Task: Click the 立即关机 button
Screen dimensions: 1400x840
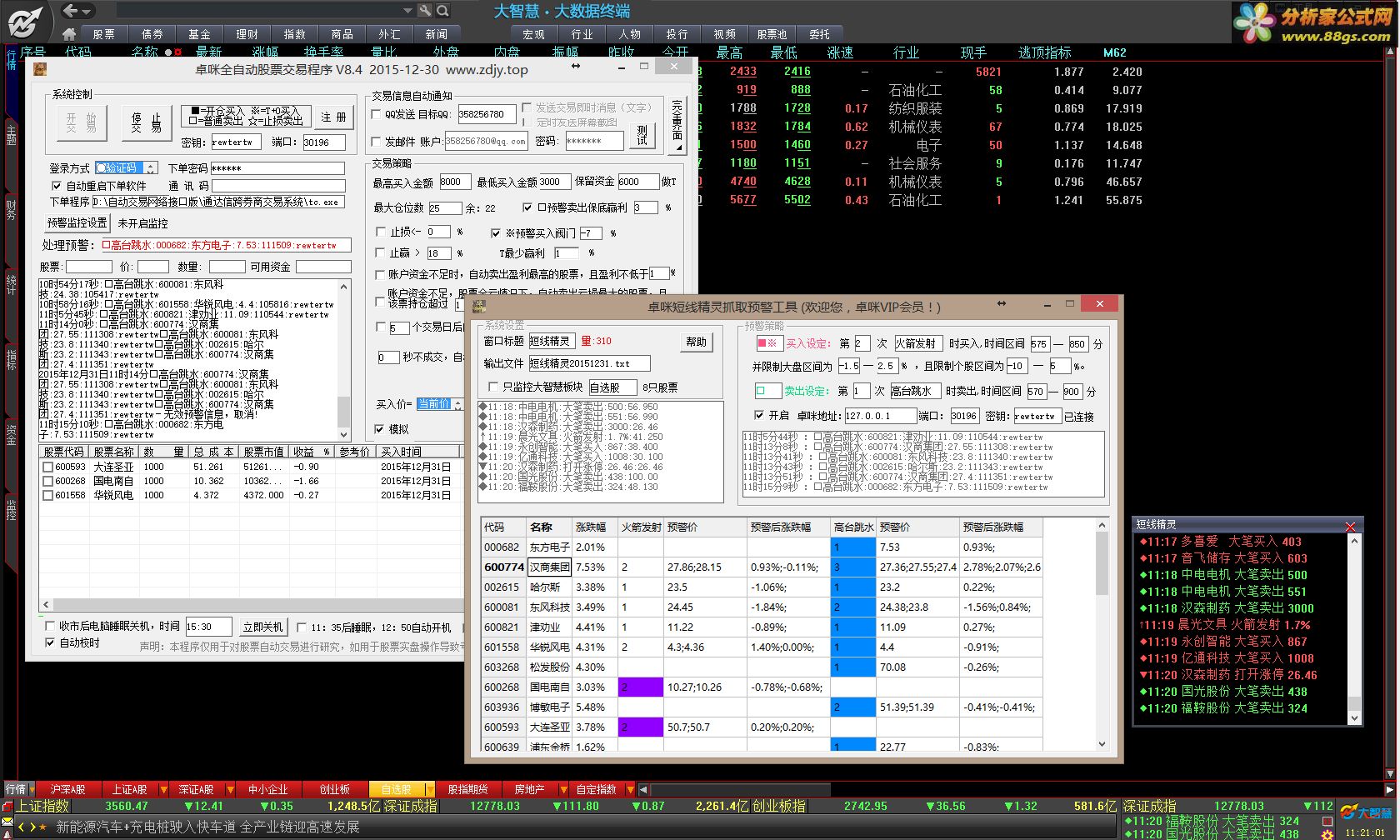Action: pos(263,627)
